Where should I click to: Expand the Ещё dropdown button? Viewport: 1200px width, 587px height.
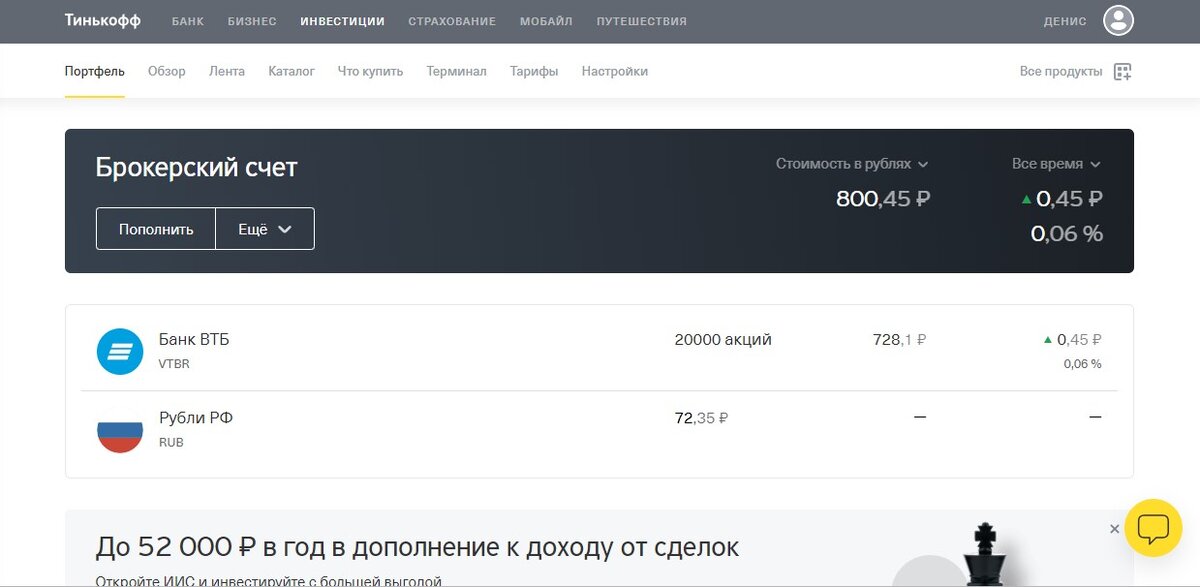pyautogui.click(x=265, y=229)
